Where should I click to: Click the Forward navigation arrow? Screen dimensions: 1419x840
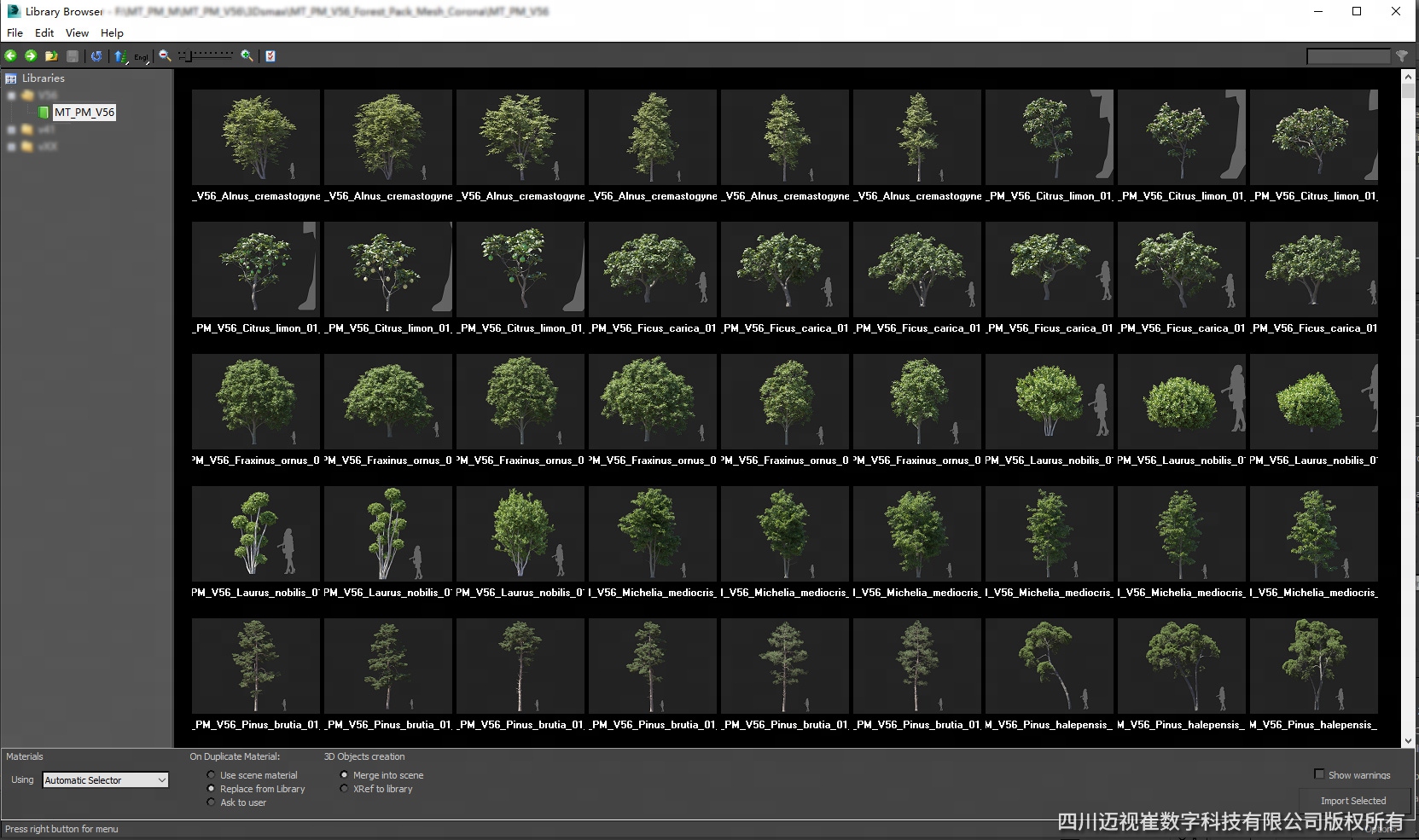click(x=31, y=56)
